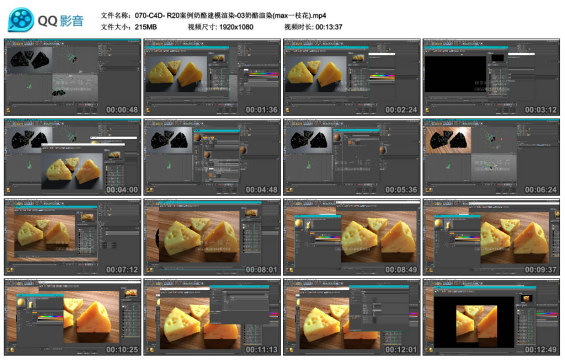Click the rainbow color spectrum in 00:08:49 frame

click(x=328, y=238)
